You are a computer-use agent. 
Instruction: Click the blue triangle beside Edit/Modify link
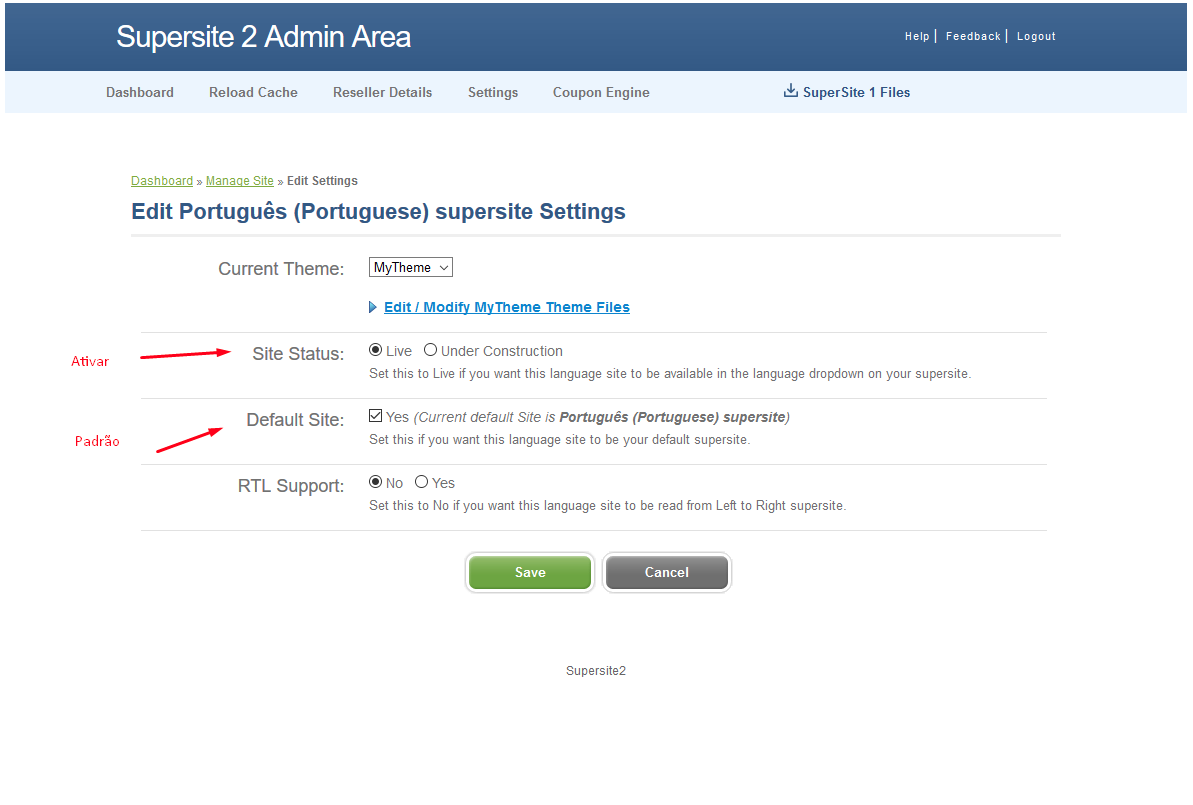[x=373, y=307]
